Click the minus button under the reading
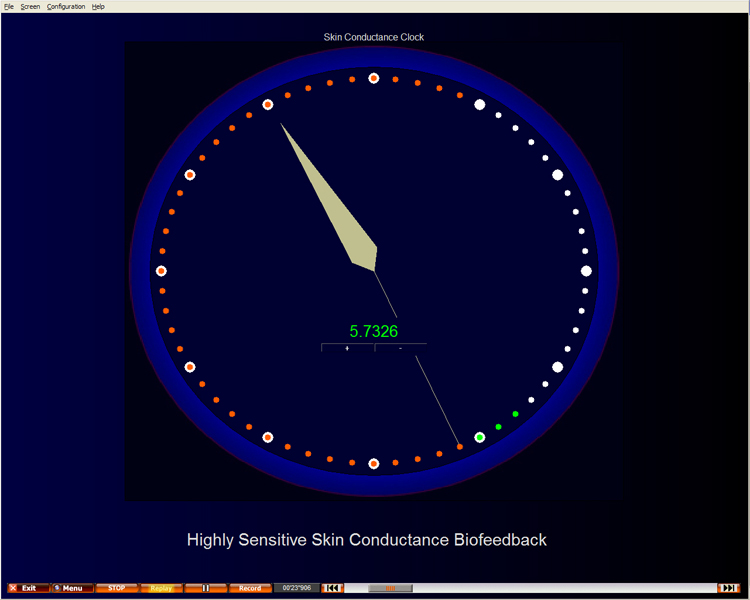 400,348
